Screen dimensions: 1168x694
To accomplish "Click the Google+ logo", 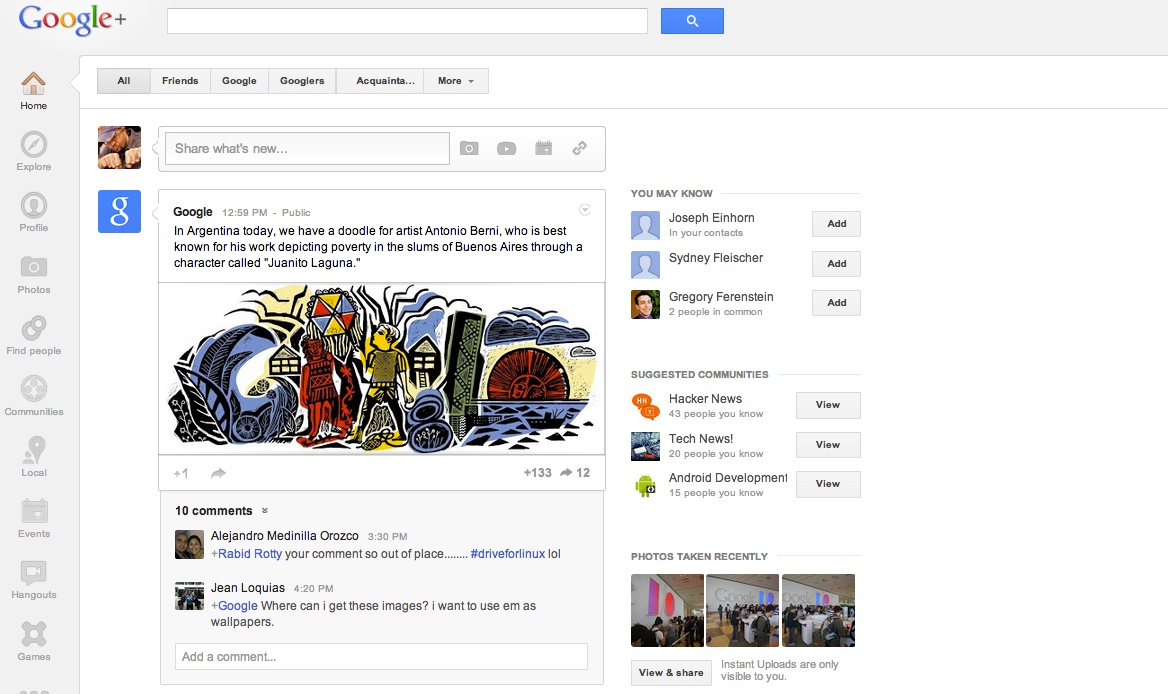I will 72,20.
